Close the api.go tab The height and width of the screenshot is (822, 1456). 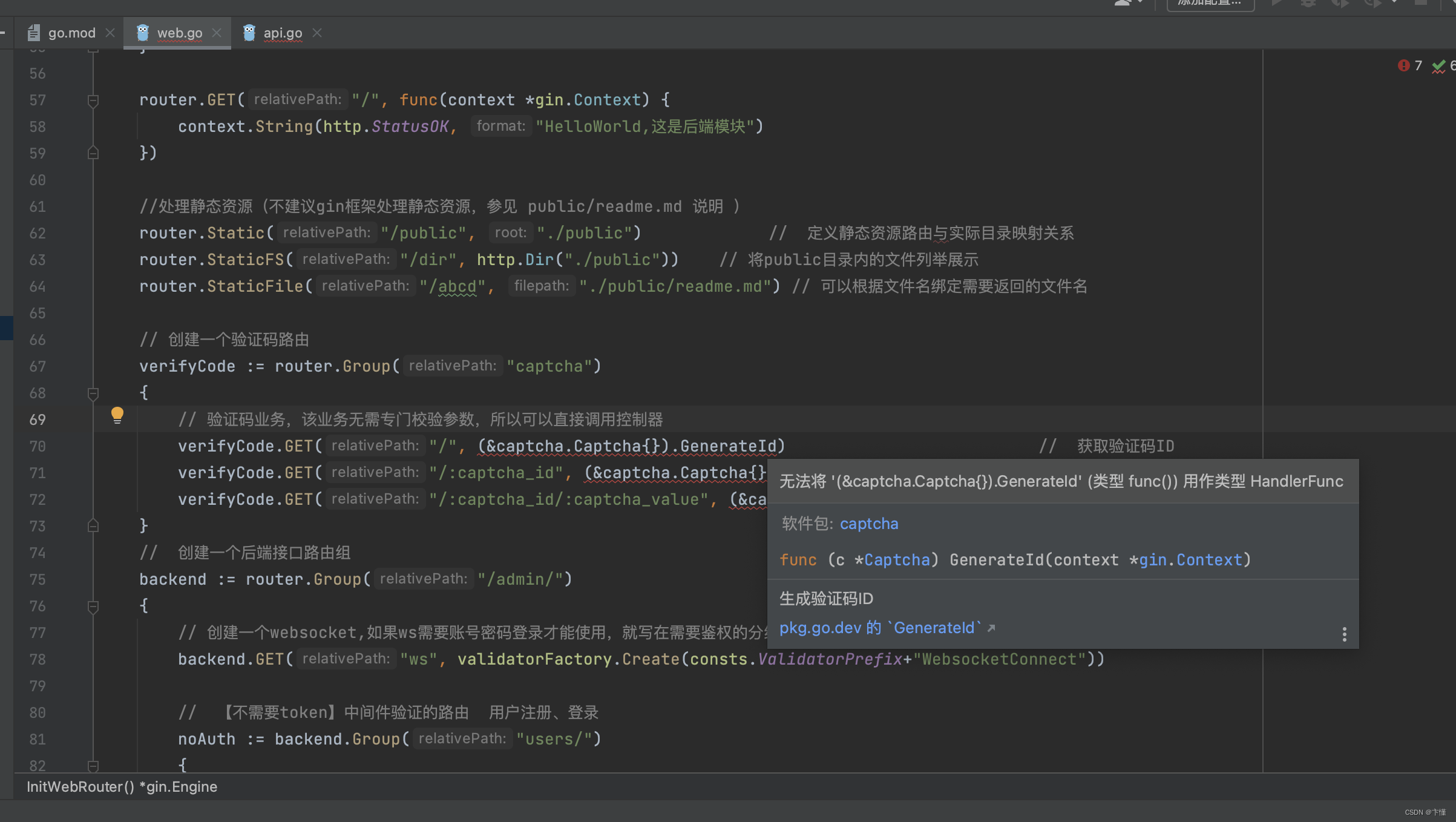[317, 33]
